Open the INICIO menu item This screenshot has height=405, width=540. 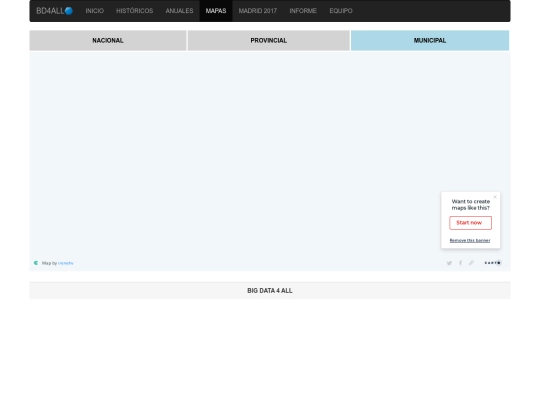95,11
